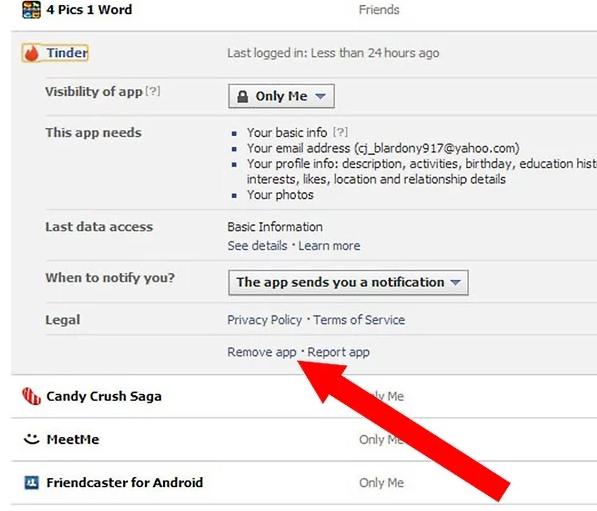Open the Terms of Service link

[359, 320]
